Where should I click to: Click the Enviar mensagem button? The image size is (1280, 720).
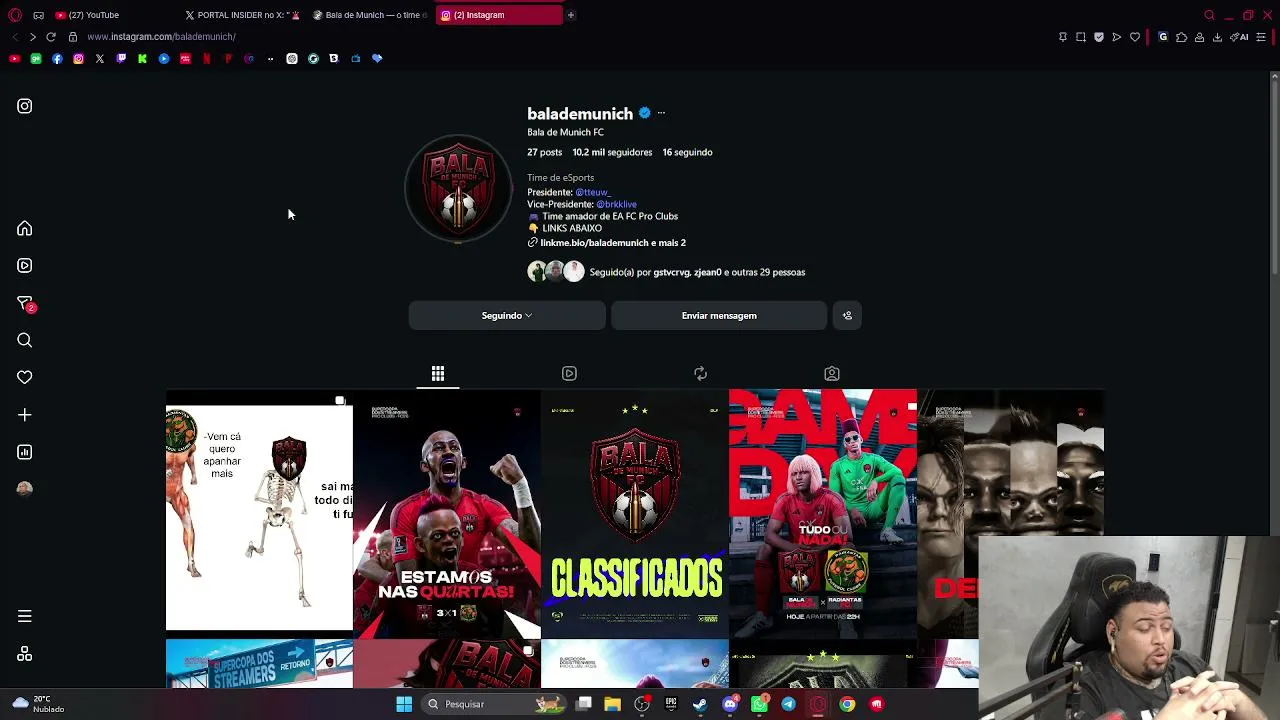click(x=719, y=316)
